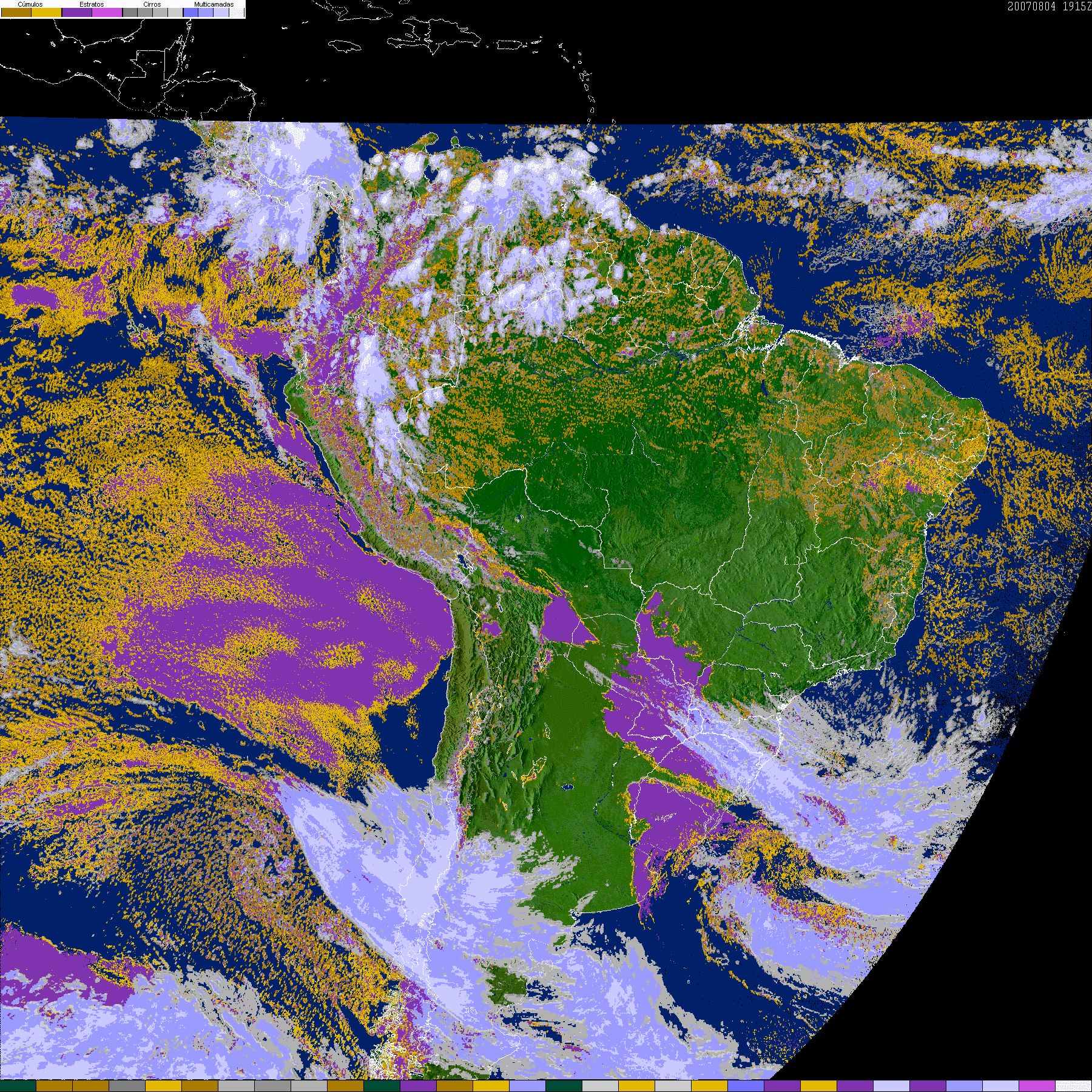
Task: Select the magenta cell in the bottom strip
Action: 1037,1086
